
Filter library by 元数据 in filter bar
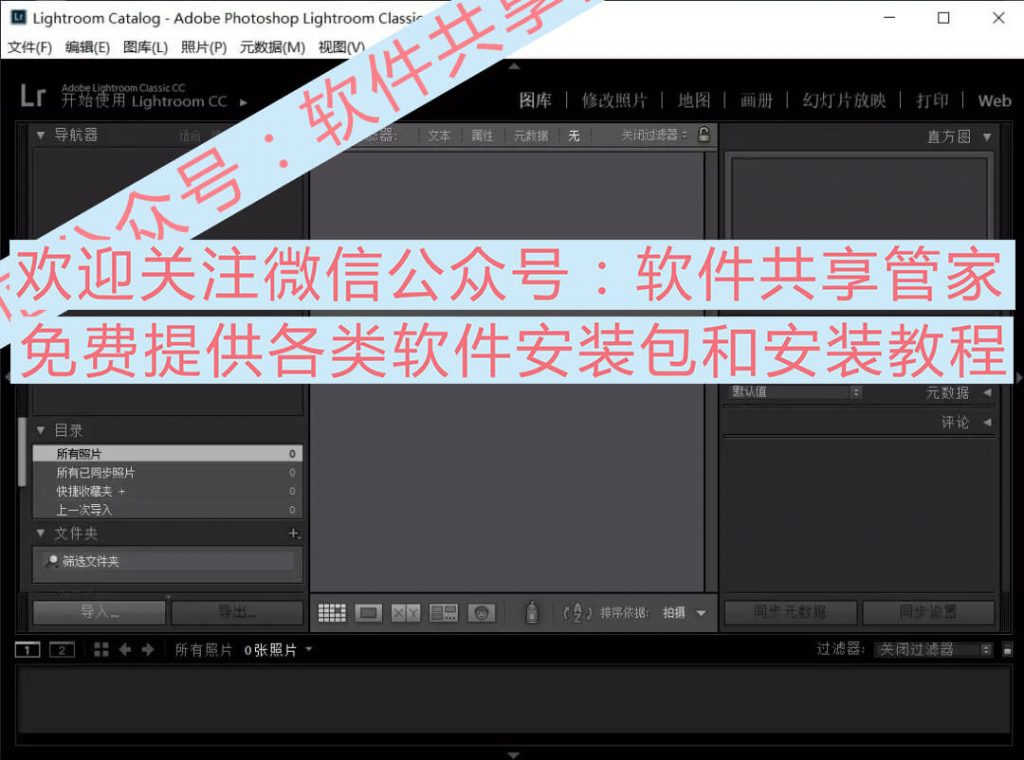pos(530,136)
